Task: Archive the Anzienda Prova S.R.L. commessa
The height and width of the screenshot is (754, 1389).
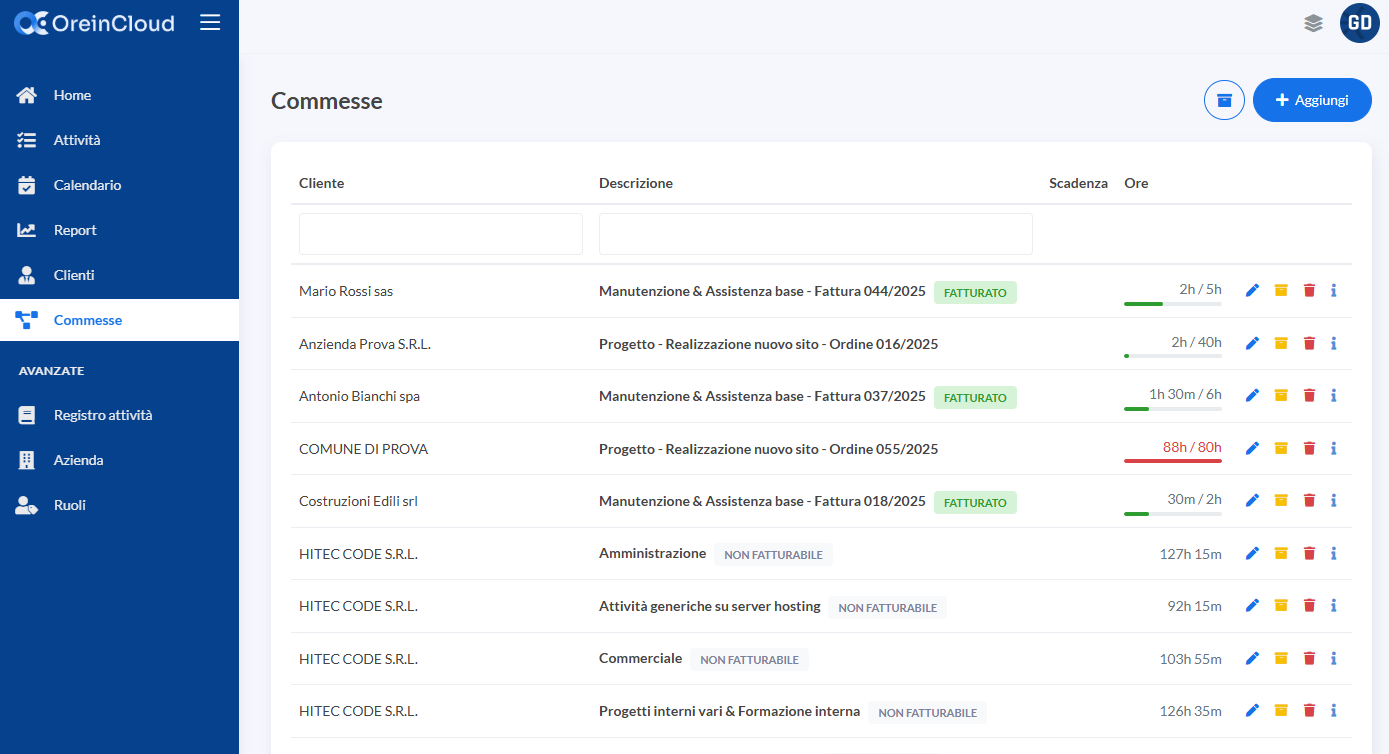Action: point(1281,343)
